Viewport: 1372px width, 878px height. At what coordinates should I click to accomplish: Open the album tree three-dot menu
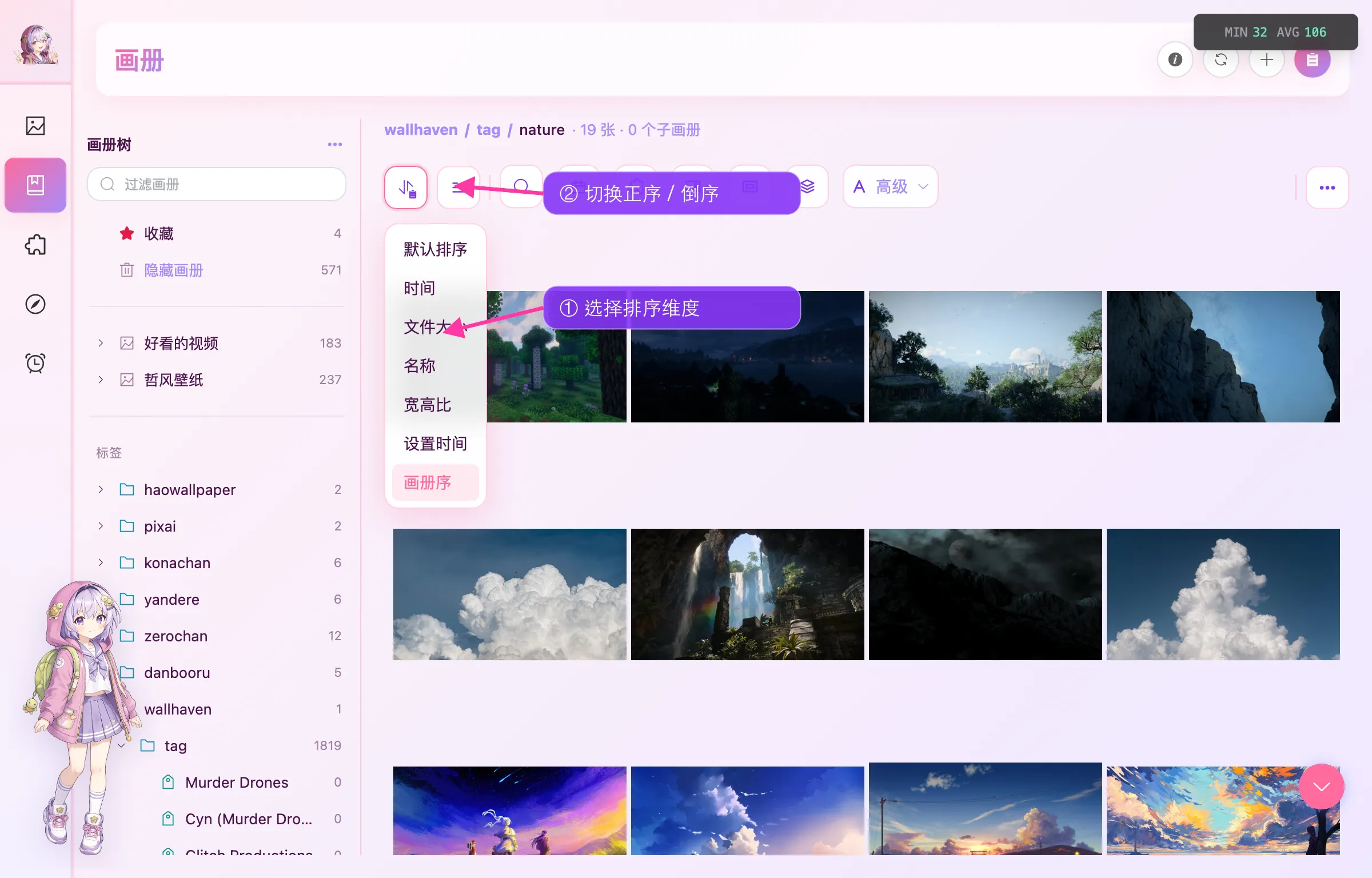(335, 145)
